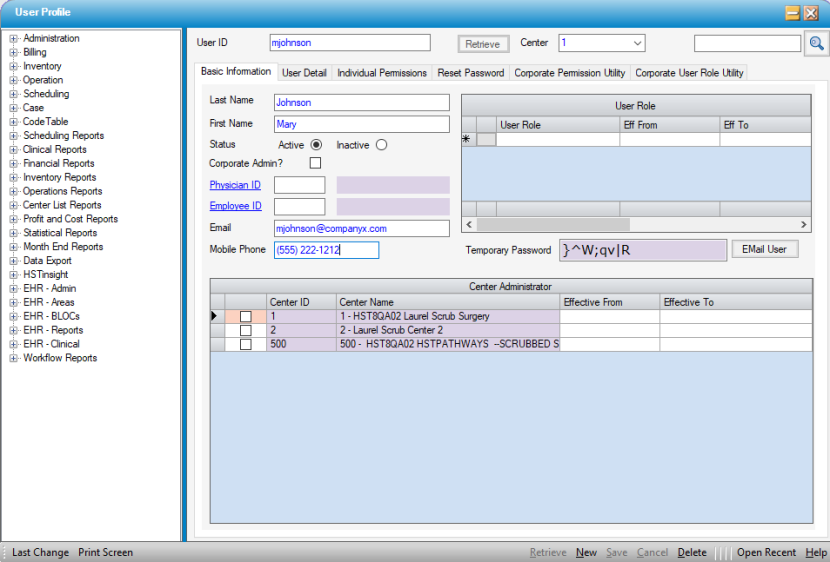Open the Individual Permissions tab
The height and width of the screenshot is (562, 830).
(381, 73)
